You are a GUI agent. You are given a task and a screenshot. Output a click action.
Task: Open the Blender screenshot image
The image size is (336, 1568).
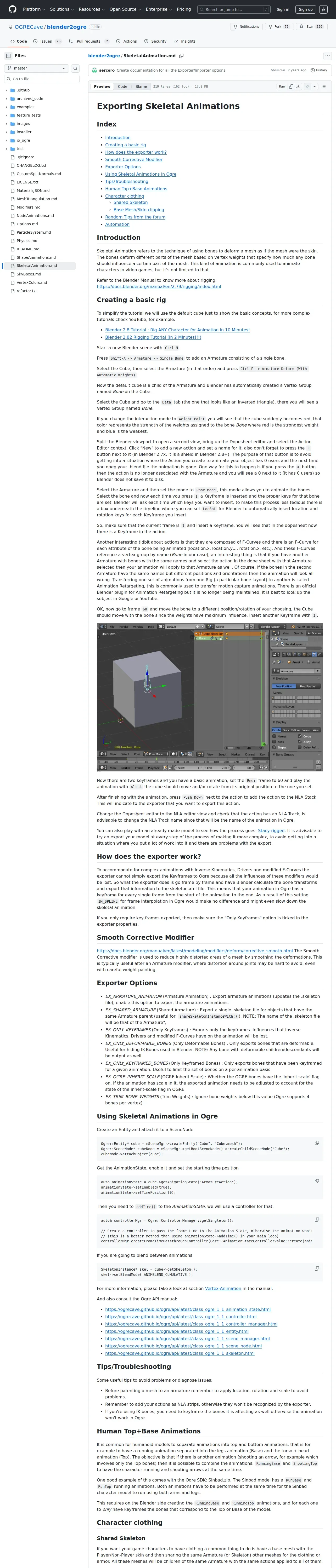click(210, 697)
